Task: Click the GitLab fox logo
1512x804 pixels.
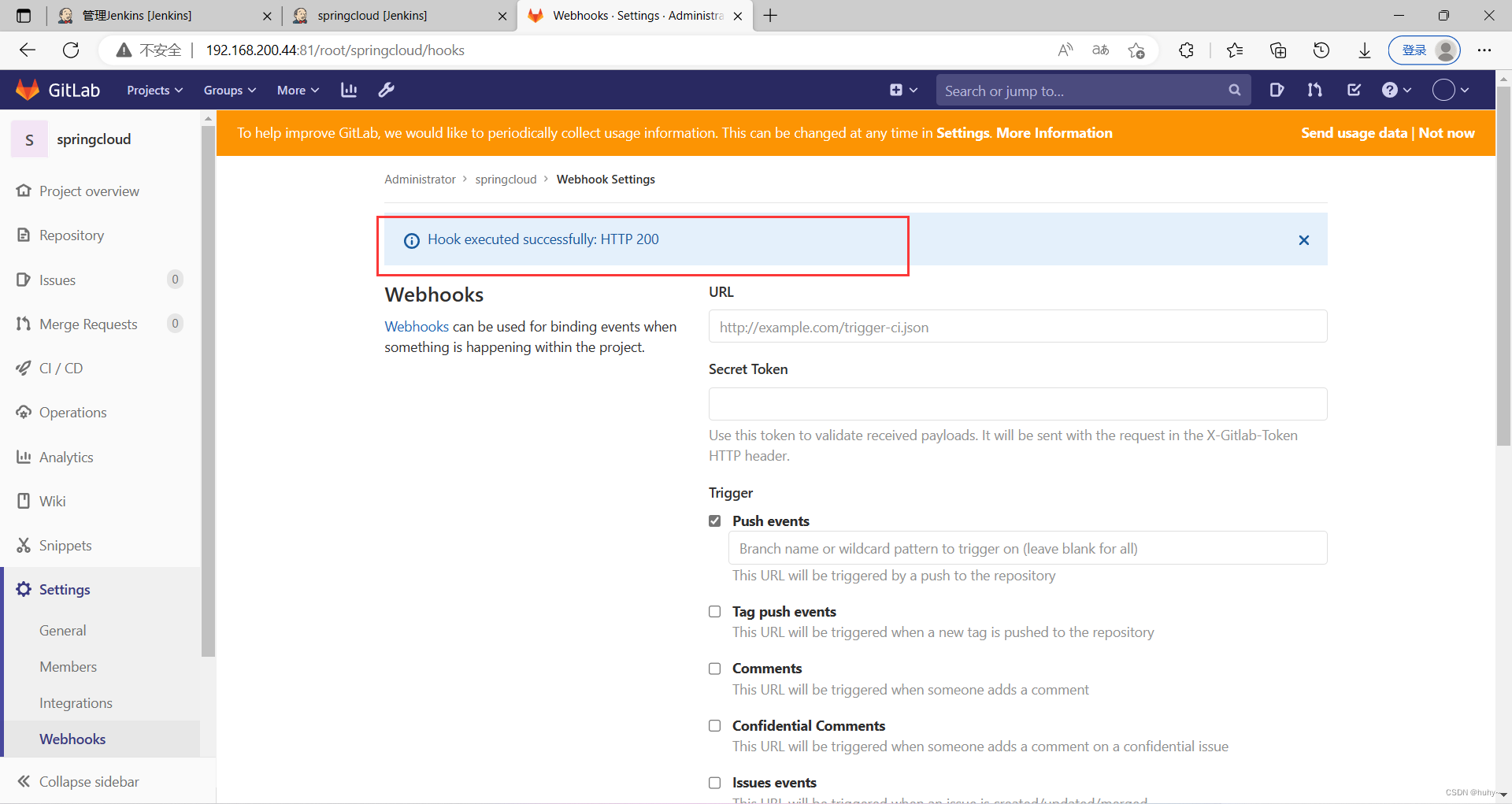Action: coord(28,90)
